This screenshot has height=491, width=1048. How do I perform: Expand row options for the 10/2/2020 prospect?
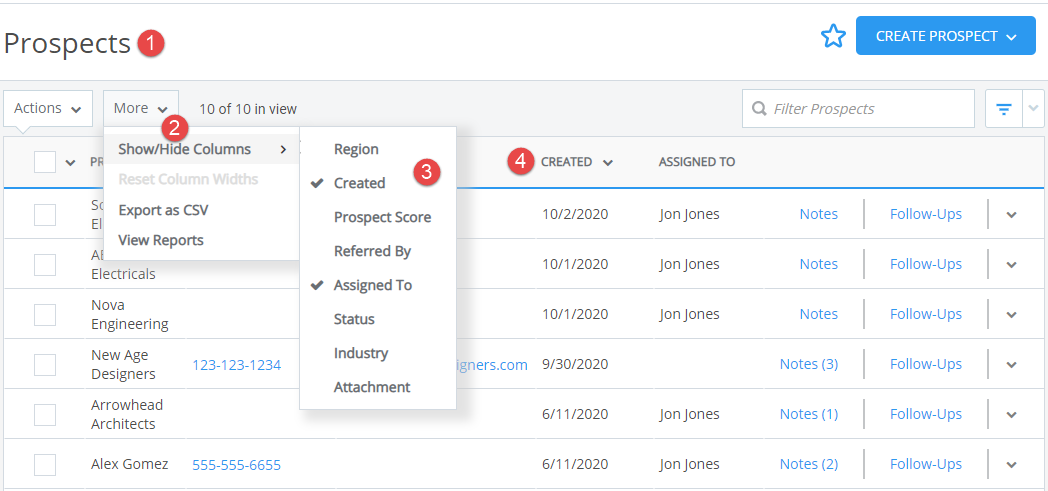point(1011,214)
